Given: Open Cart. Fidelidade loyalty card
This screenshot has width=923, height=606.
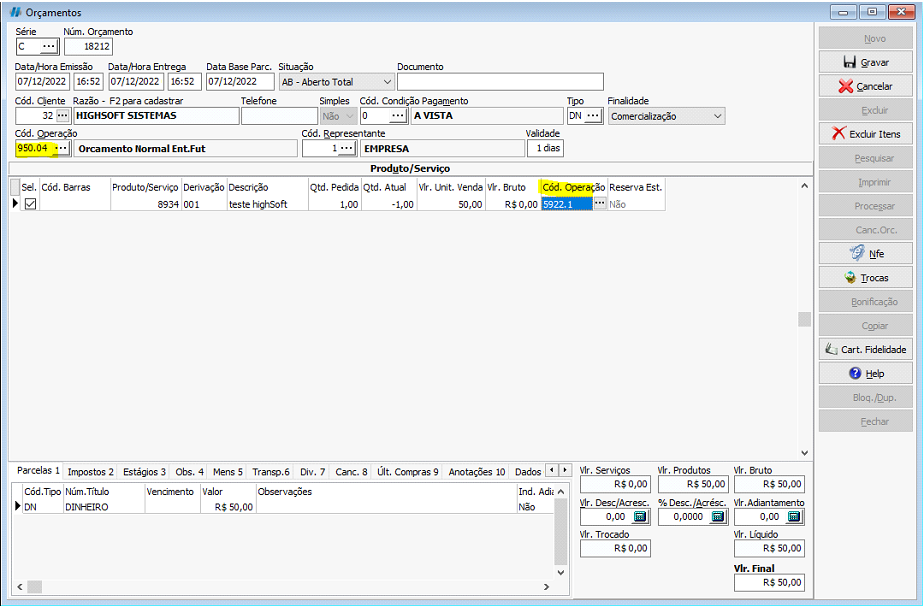Looking at the screenshot, I should pos(866,350).
